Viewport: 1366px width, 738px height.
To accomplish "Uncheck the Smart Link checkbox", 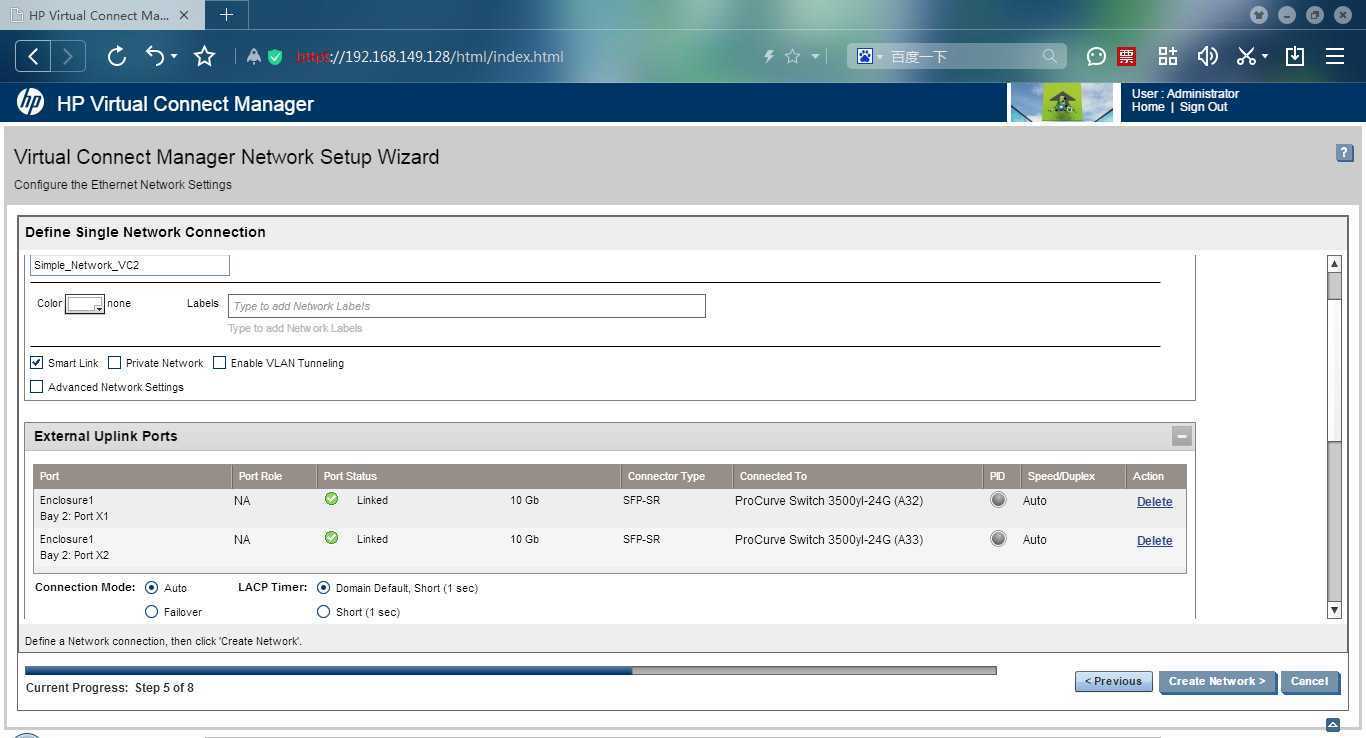I will click(x=37, y=363).
